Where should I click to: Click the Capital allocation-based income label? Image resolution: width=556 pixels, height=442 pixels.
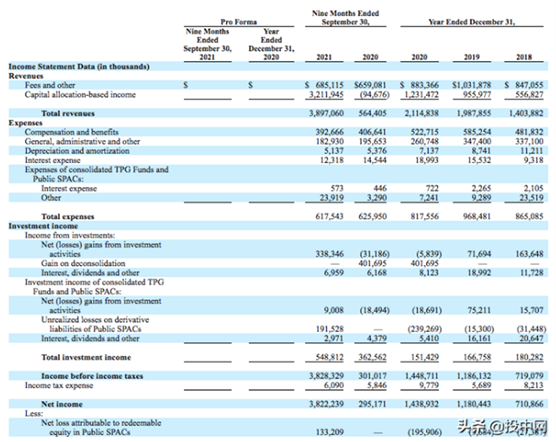point(80,95)
